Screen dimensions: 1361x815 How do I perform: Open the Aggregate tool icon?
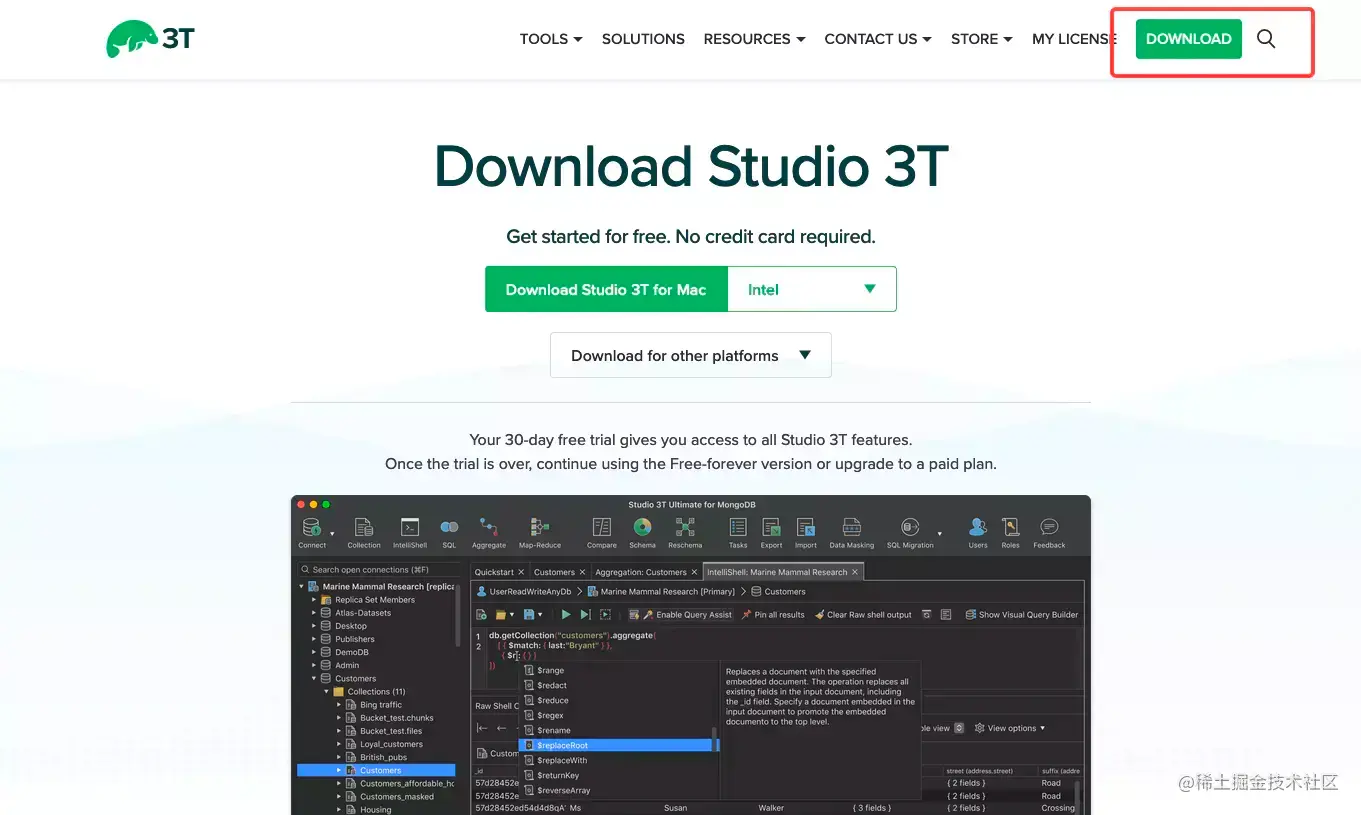coord(489,532)
